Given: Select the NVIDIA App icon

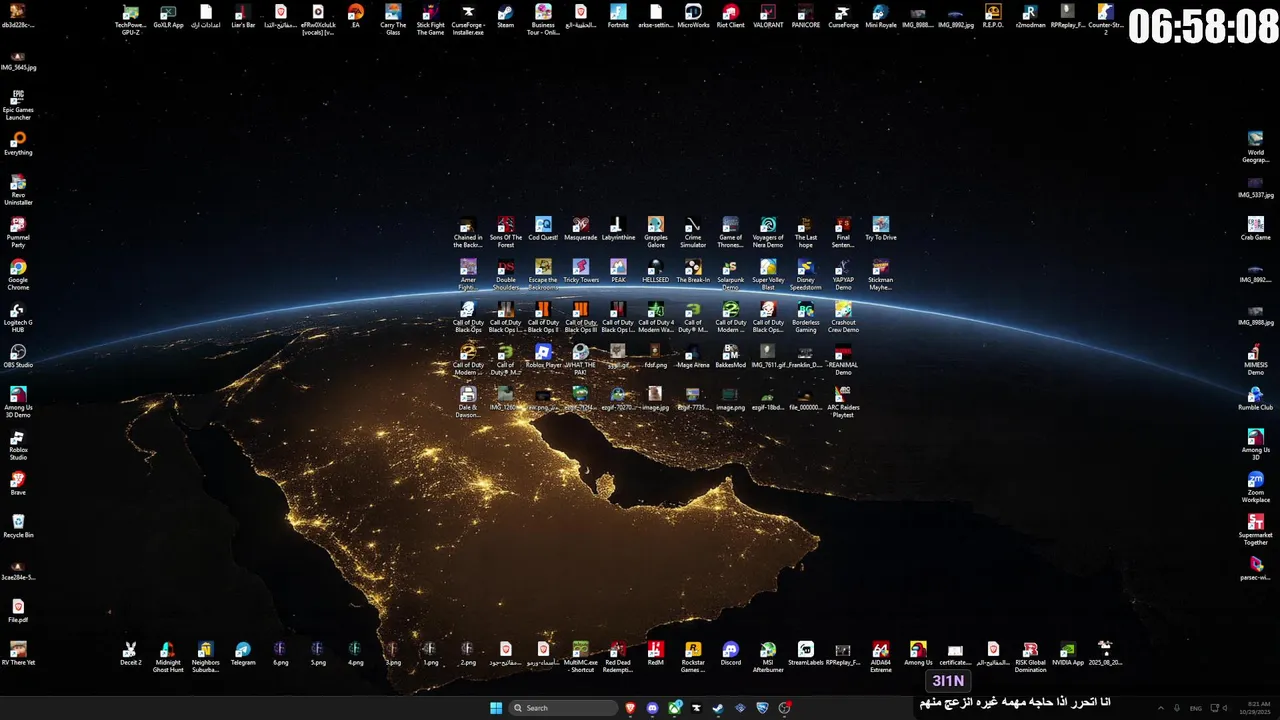Looking at the screenshot, I should (x=1068, y=653).
